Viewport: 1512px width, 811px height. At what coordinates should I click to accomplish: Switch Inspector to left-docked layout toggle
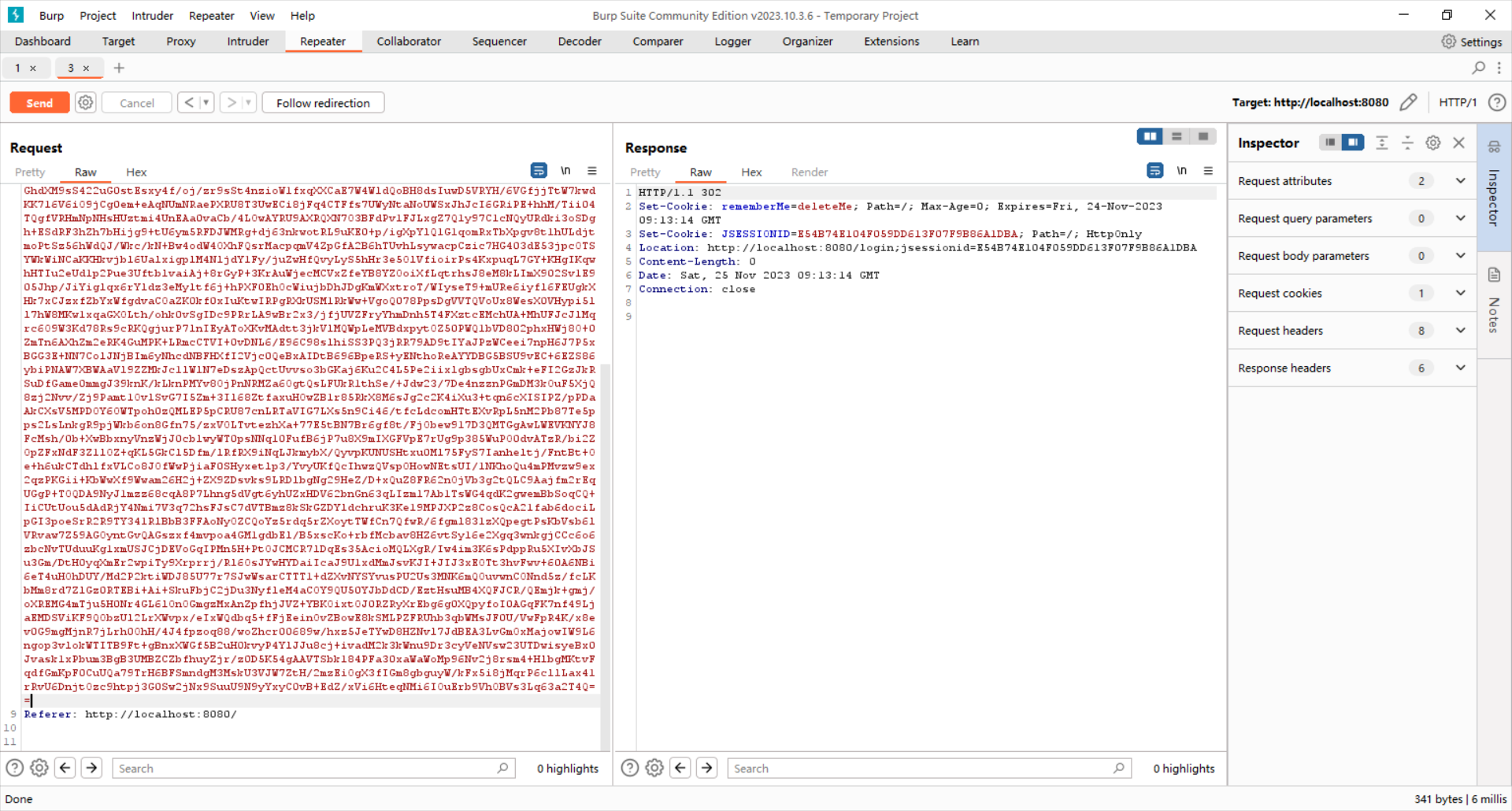point(1329,143)
